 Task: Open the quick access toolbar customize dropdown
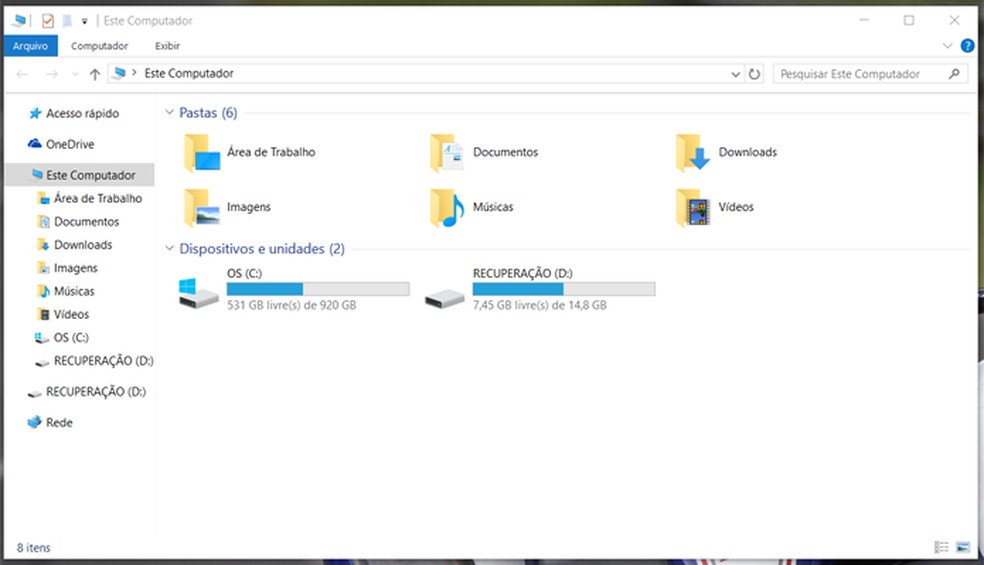pyautogui.click(x=84, y=21)
